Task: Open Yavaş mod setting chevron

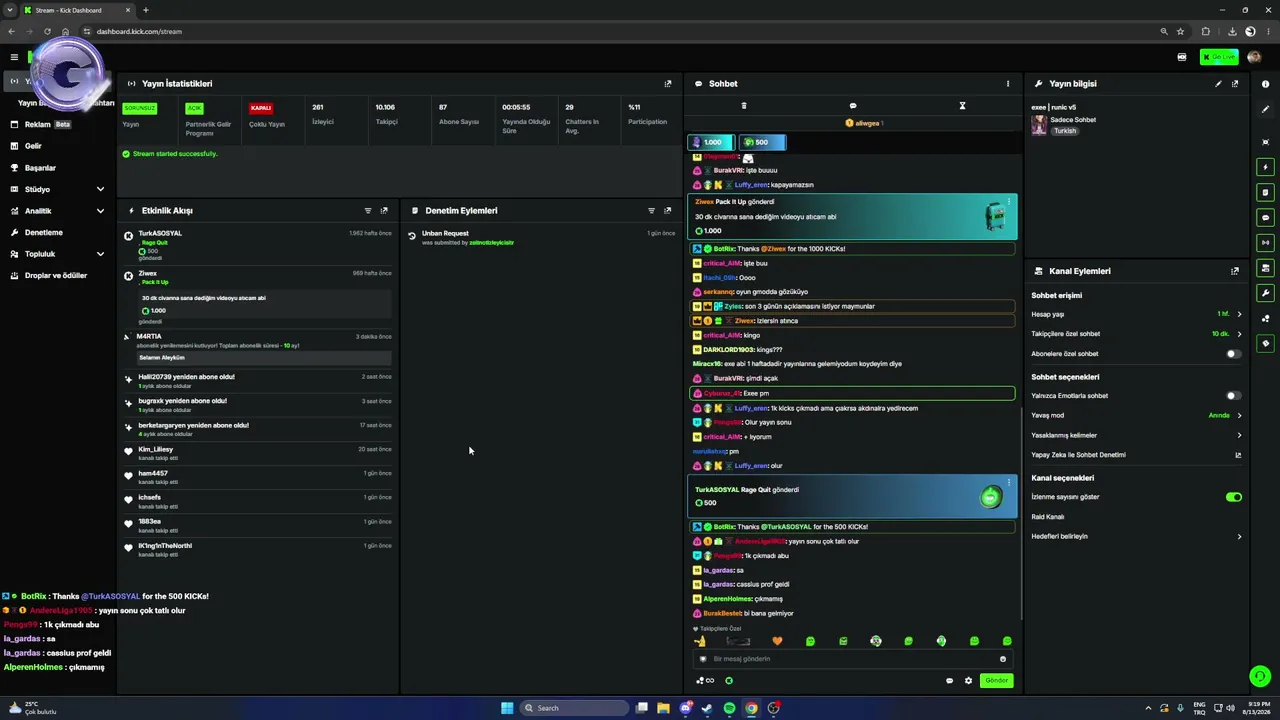Action: pyautogui.click(x=1239, y=415)
